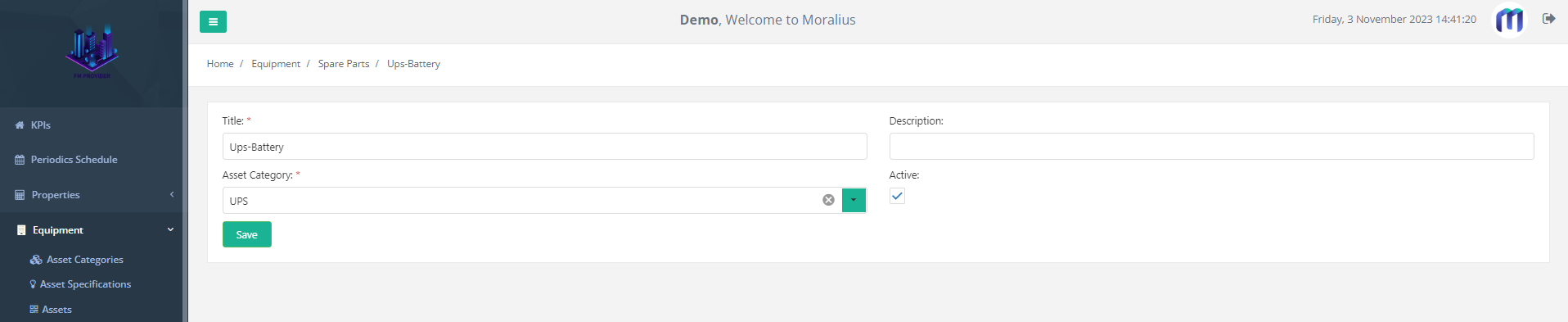This screenshot has height=322, width=1568.
Task: Focus the Description input field
Action: (1211, 147)
